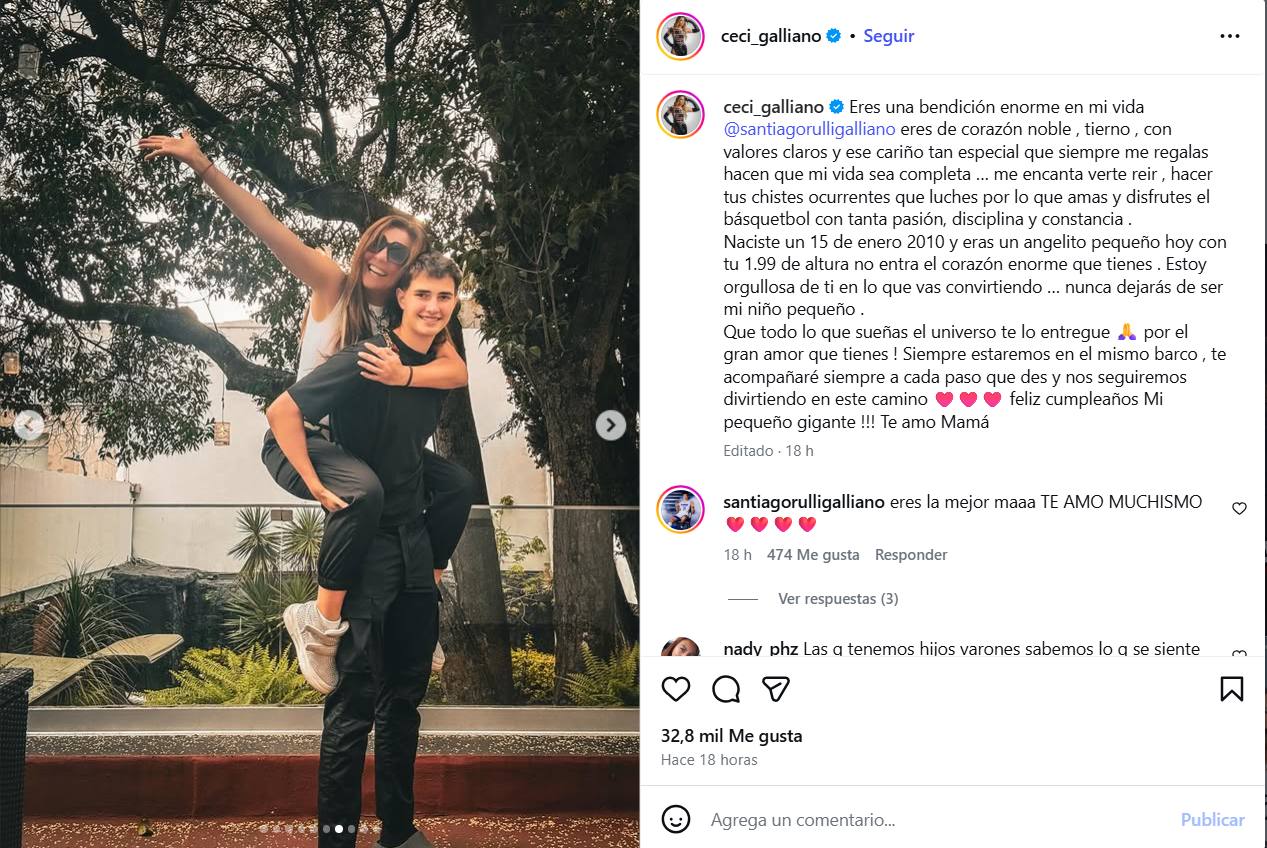Open the comment bubble icon
Image resolution: width=1267 pixels, height=848 pixels.
pyautogui.click(x=726, y=689)
